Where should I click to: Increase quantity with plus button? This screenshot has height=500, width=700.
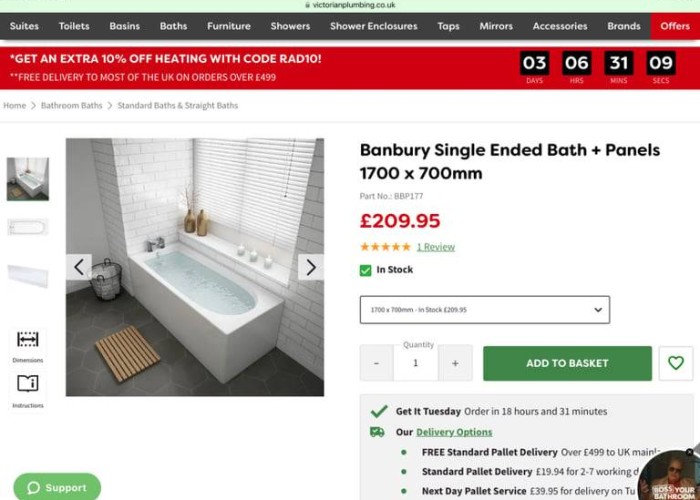[455, 363]
